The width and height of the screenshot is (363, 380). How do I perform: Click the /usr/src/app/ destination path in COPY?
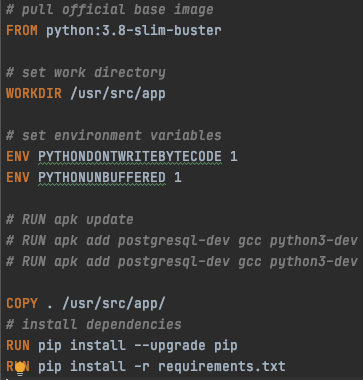pyautogui.click(x=114, y=304)
